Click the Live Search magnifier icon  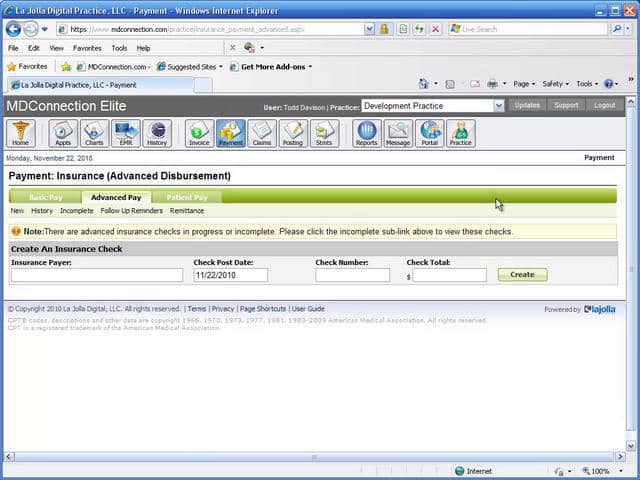pos(617,29)
